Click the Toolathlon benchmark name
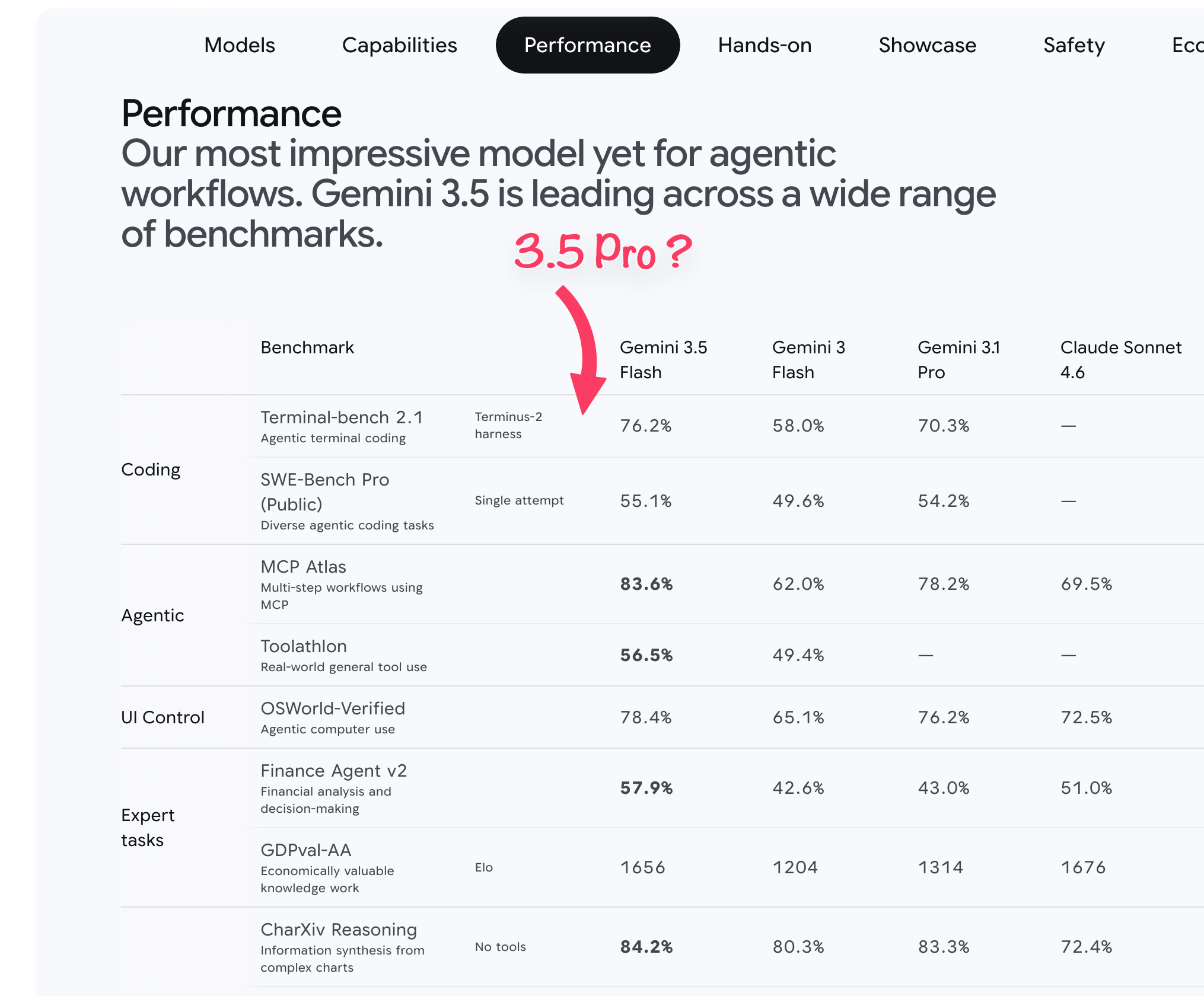Viewport: 1204px width, 996px height. click(304, 646)
